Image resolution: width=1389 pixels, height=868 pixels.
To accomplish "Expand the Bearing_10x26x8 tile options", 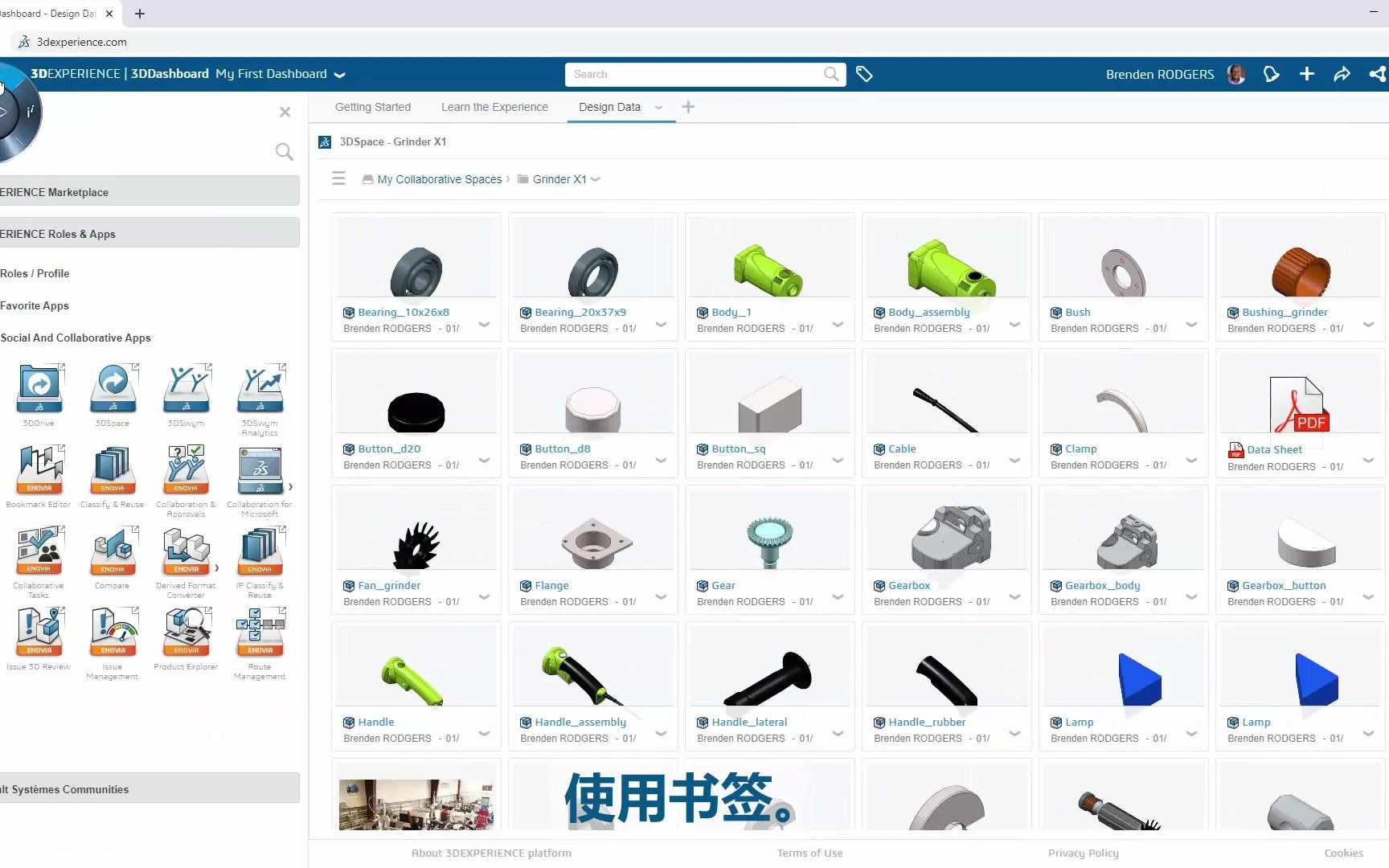I will 484,325.
